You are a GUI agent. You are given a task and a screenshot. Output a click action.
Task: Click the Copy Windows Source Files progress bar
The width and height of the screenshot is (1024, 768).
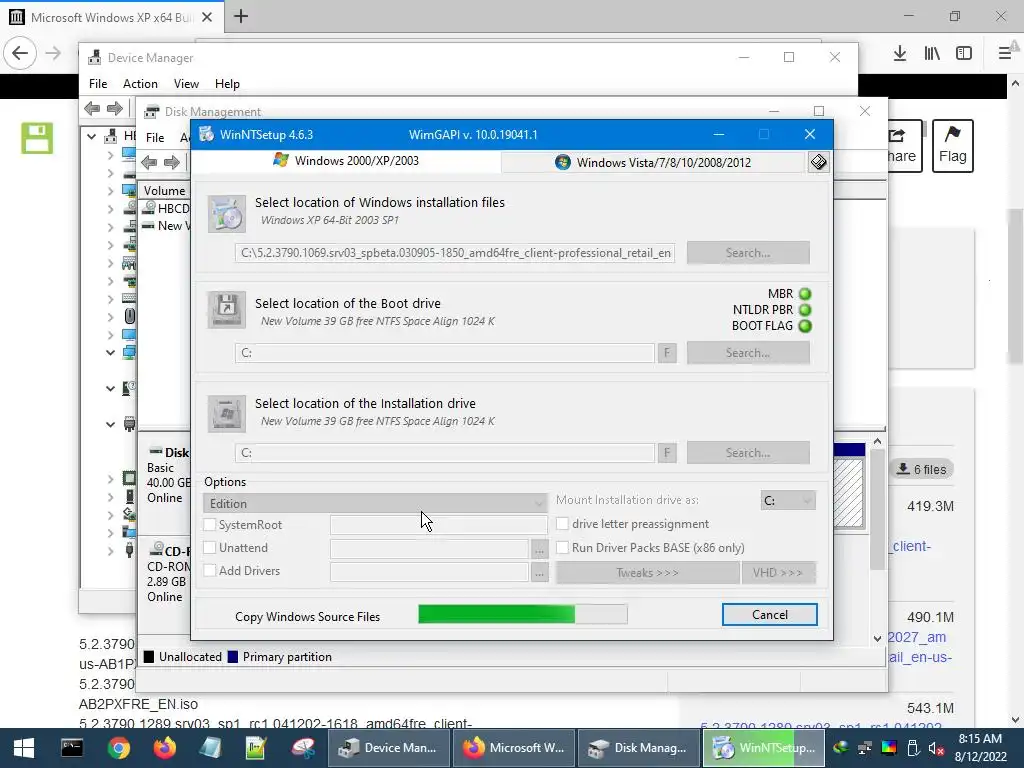(x=522, y=614)
